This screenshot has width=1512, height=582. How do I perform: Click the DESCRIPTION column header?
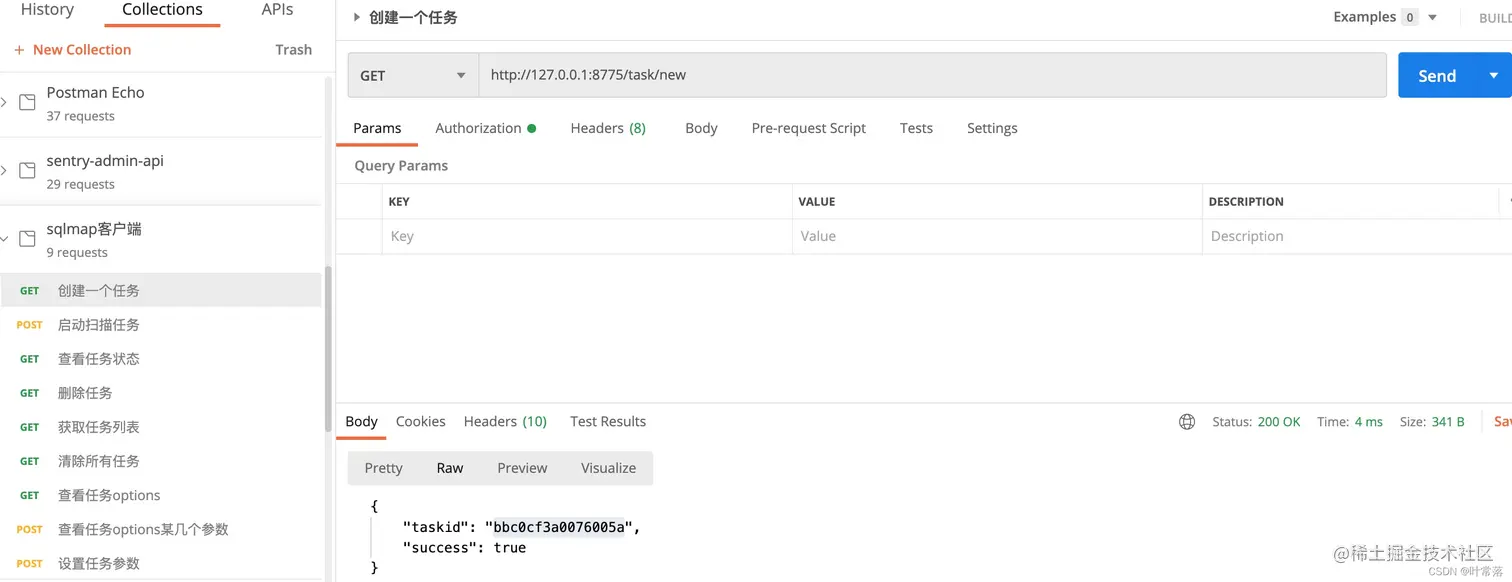[1246, 202]
